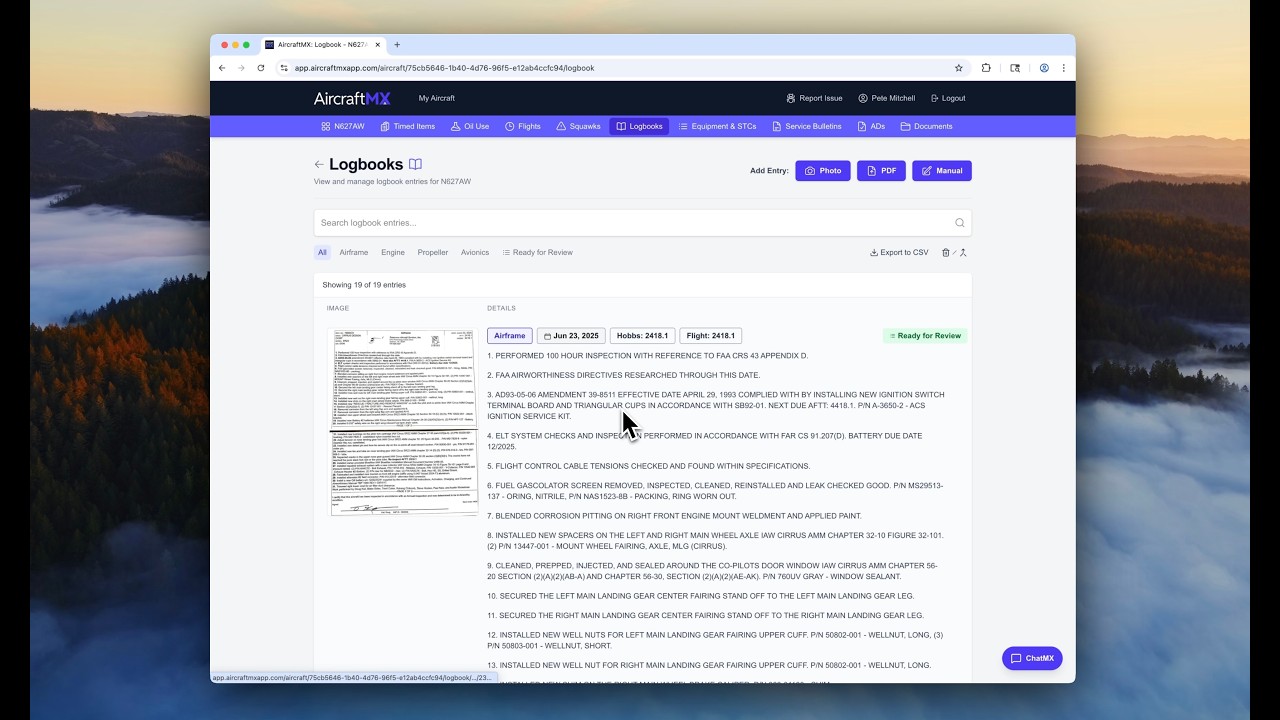The image size is (1280, 720).
Task: Filter entries by Airframe
Action: 353,252
